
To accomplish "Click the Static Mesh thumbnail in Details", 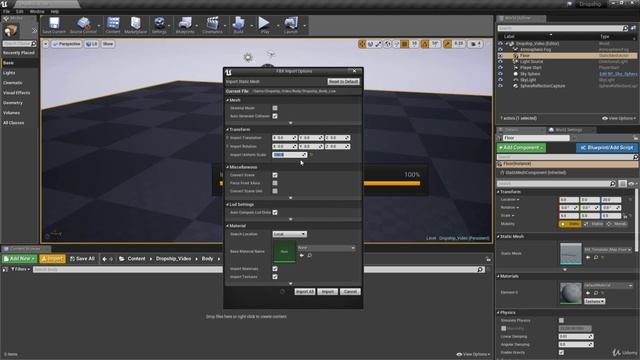I will pos(571,253).
